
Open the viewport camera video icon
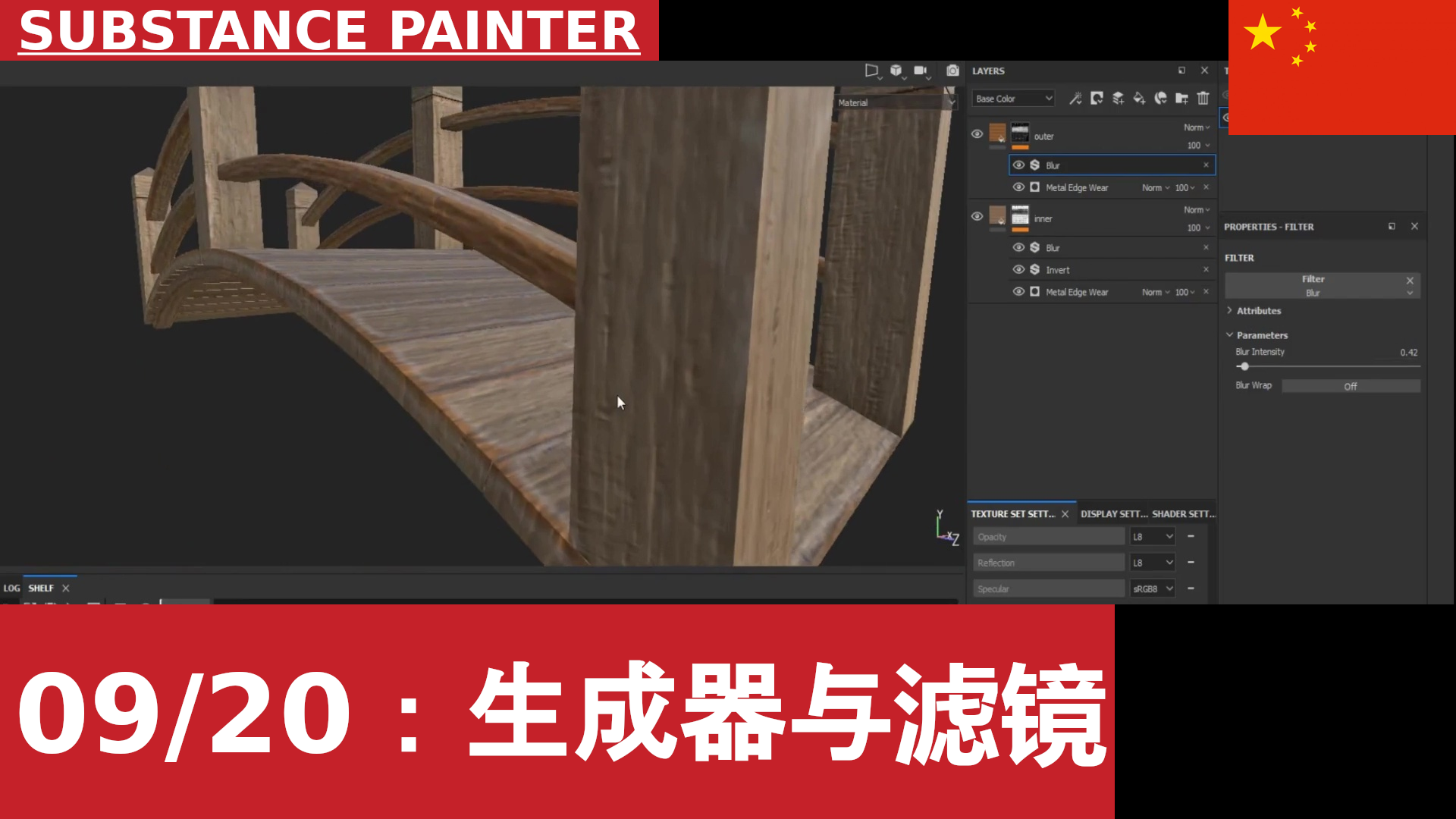pyautogui.click(x=921, y=71)
